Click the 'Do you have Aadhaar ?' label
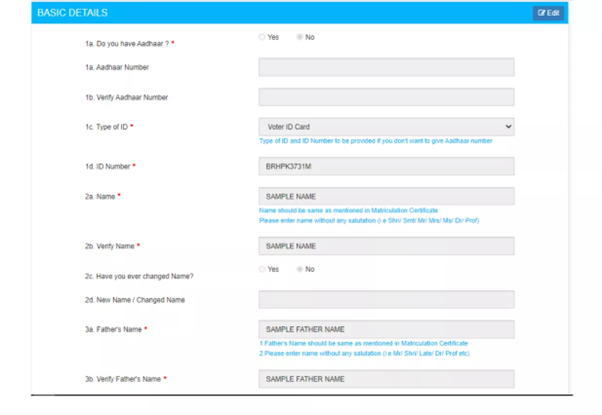 128,44
